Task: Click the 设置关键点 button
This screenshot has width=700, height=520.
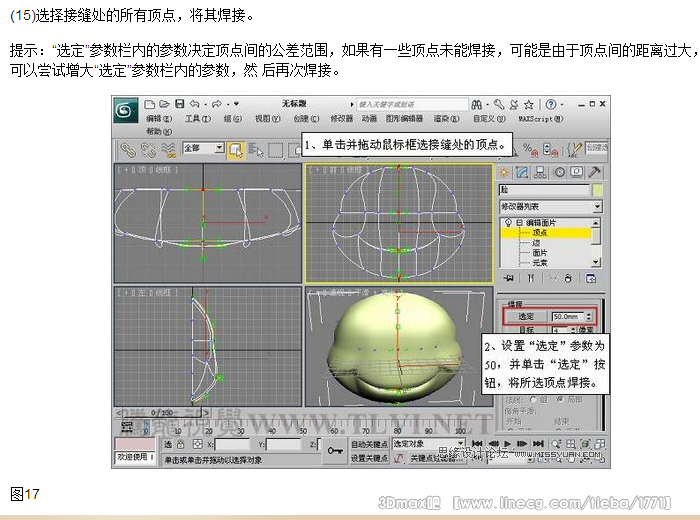Action: click(370, 458)
